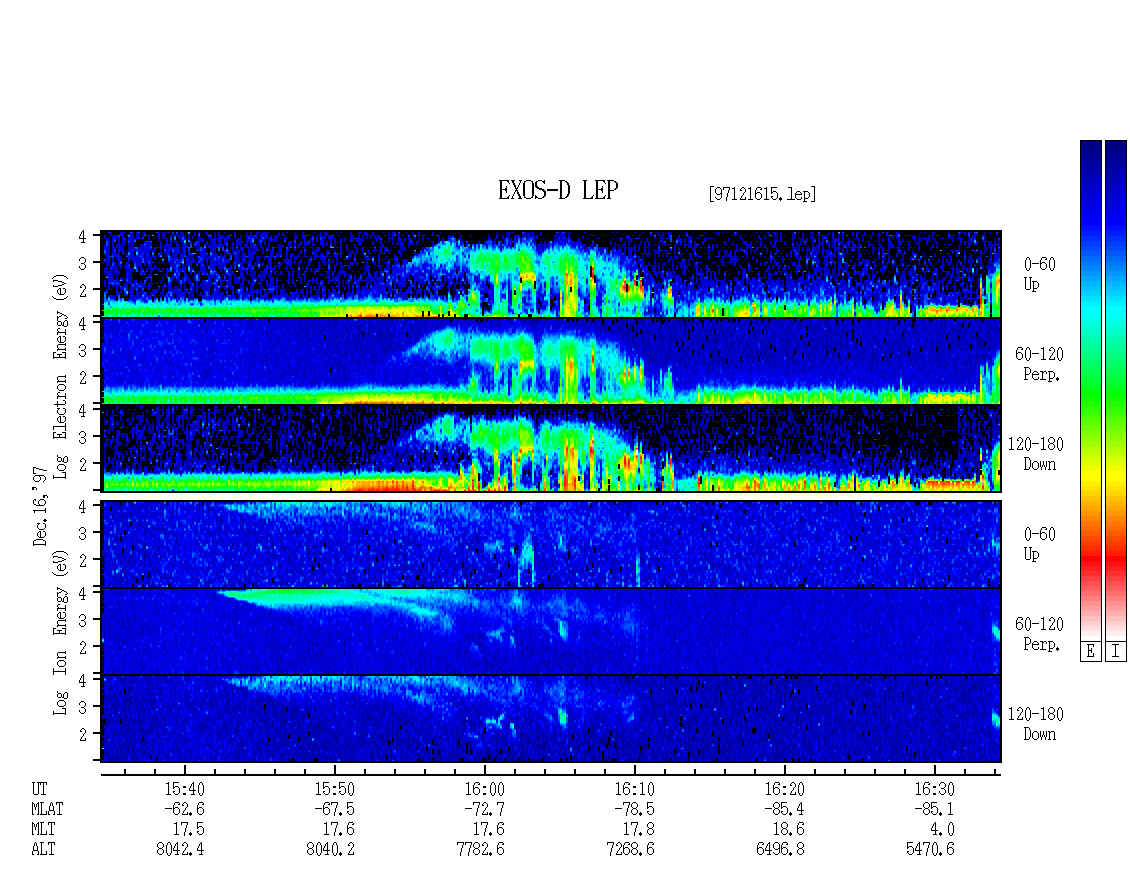
Task: Click the ALT row label
Action: (x=43, y=850)
